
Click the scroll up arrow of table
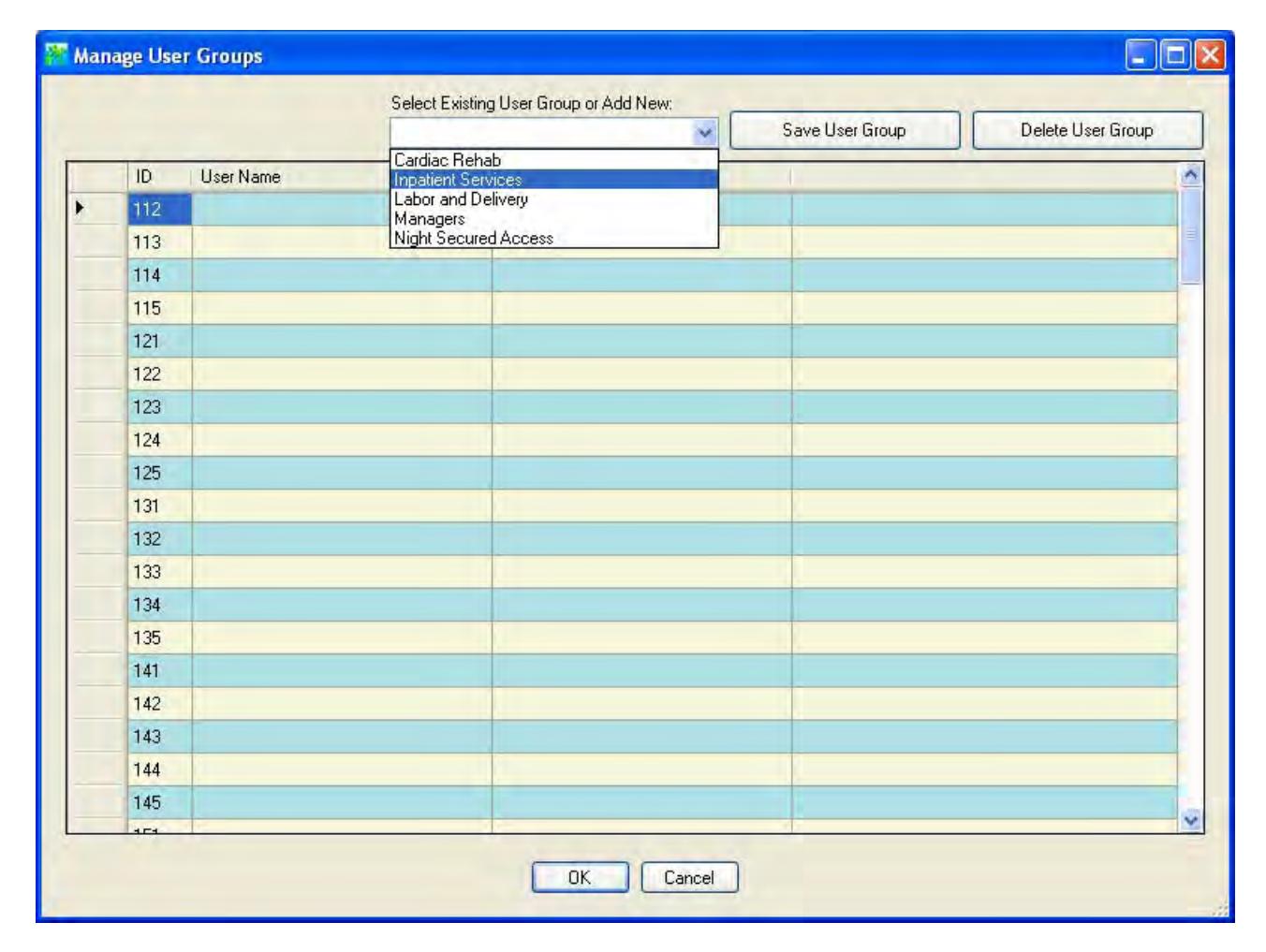click(1191, 175)
